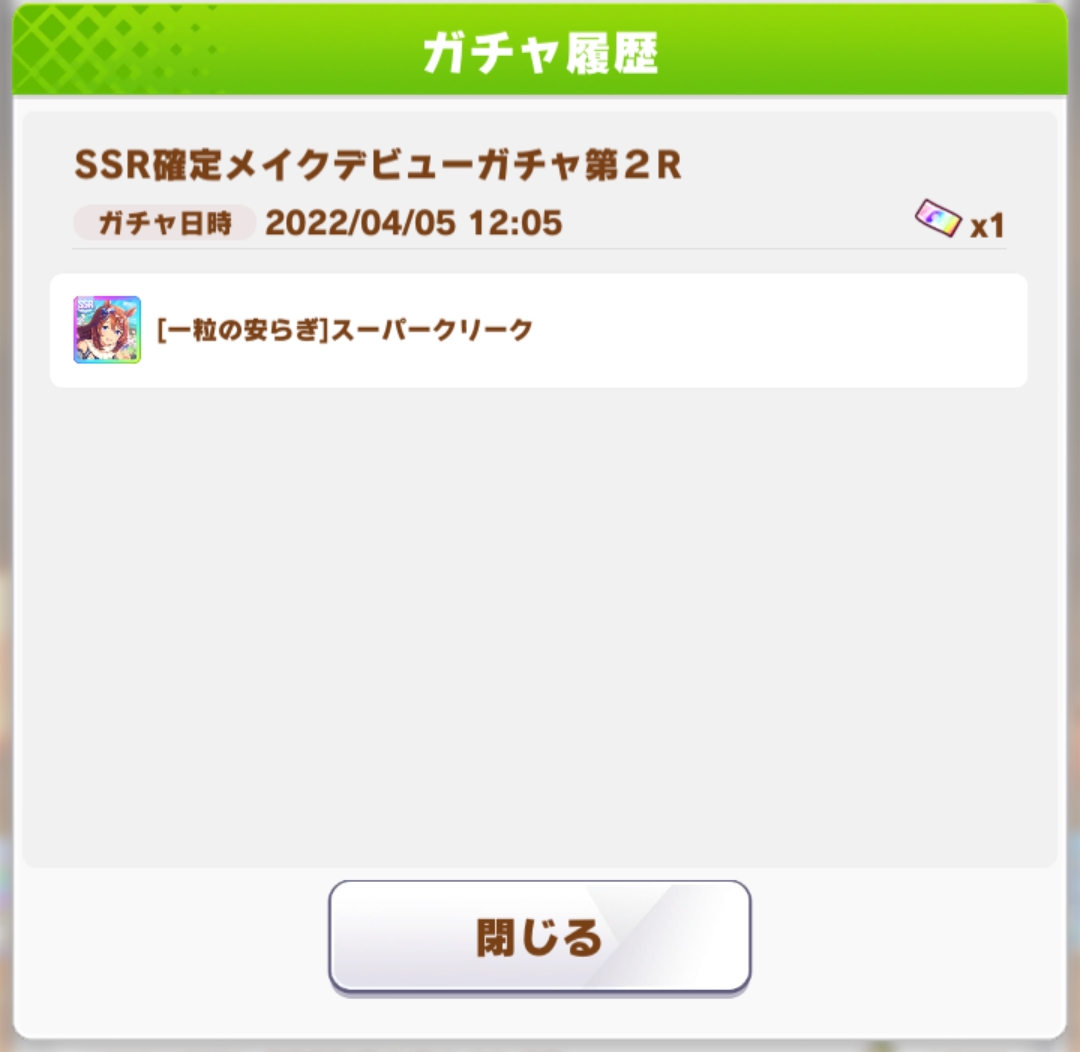Click SSR確定 at start of gacha name

147,165
